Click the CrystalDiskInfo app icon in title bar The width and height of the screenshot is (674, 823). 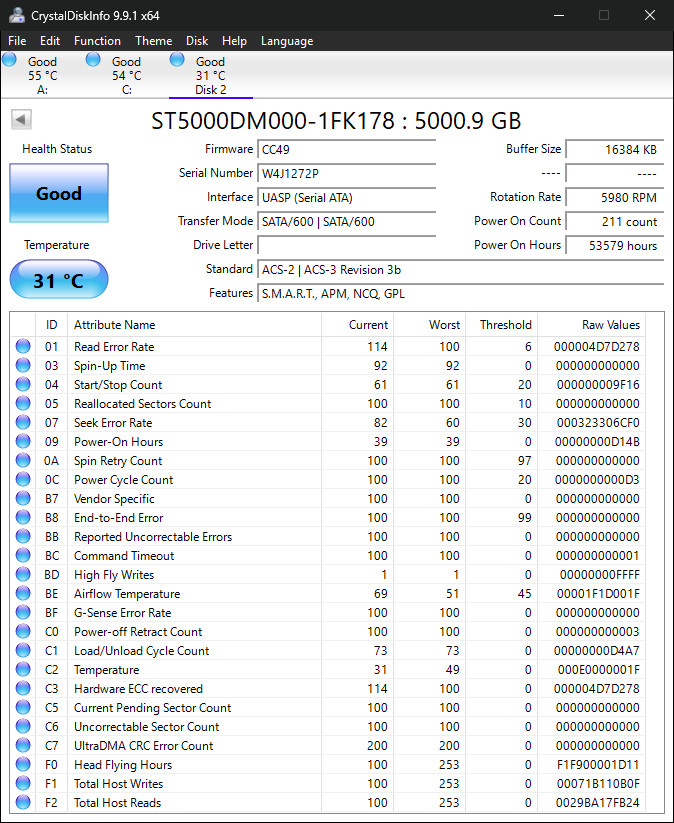tap(17, 15)
